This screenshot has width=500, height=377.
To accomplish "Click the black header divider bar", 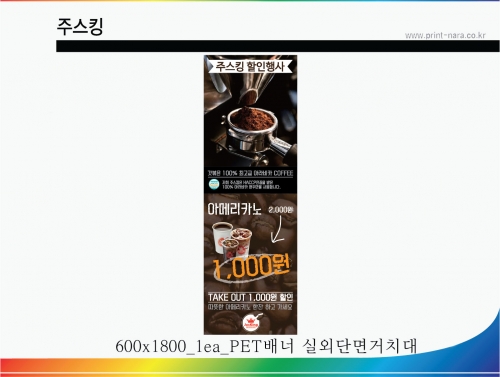I will pos(278,46).
